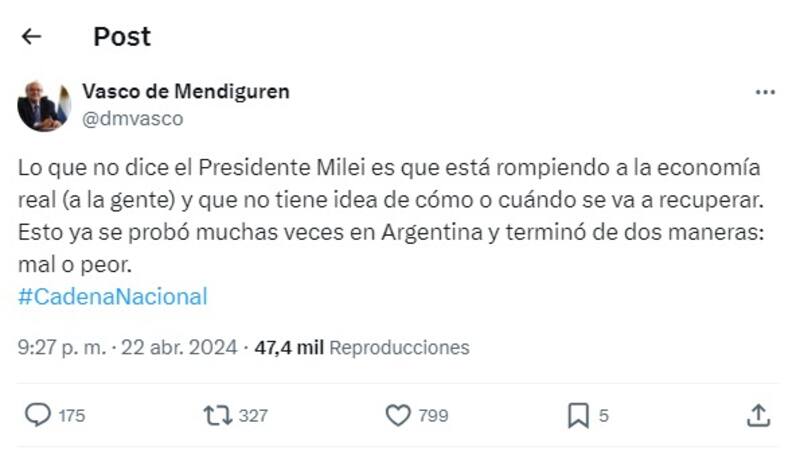Open the @dmvasco handle link
The image size is (800, 458).
[x=132, y=118]
